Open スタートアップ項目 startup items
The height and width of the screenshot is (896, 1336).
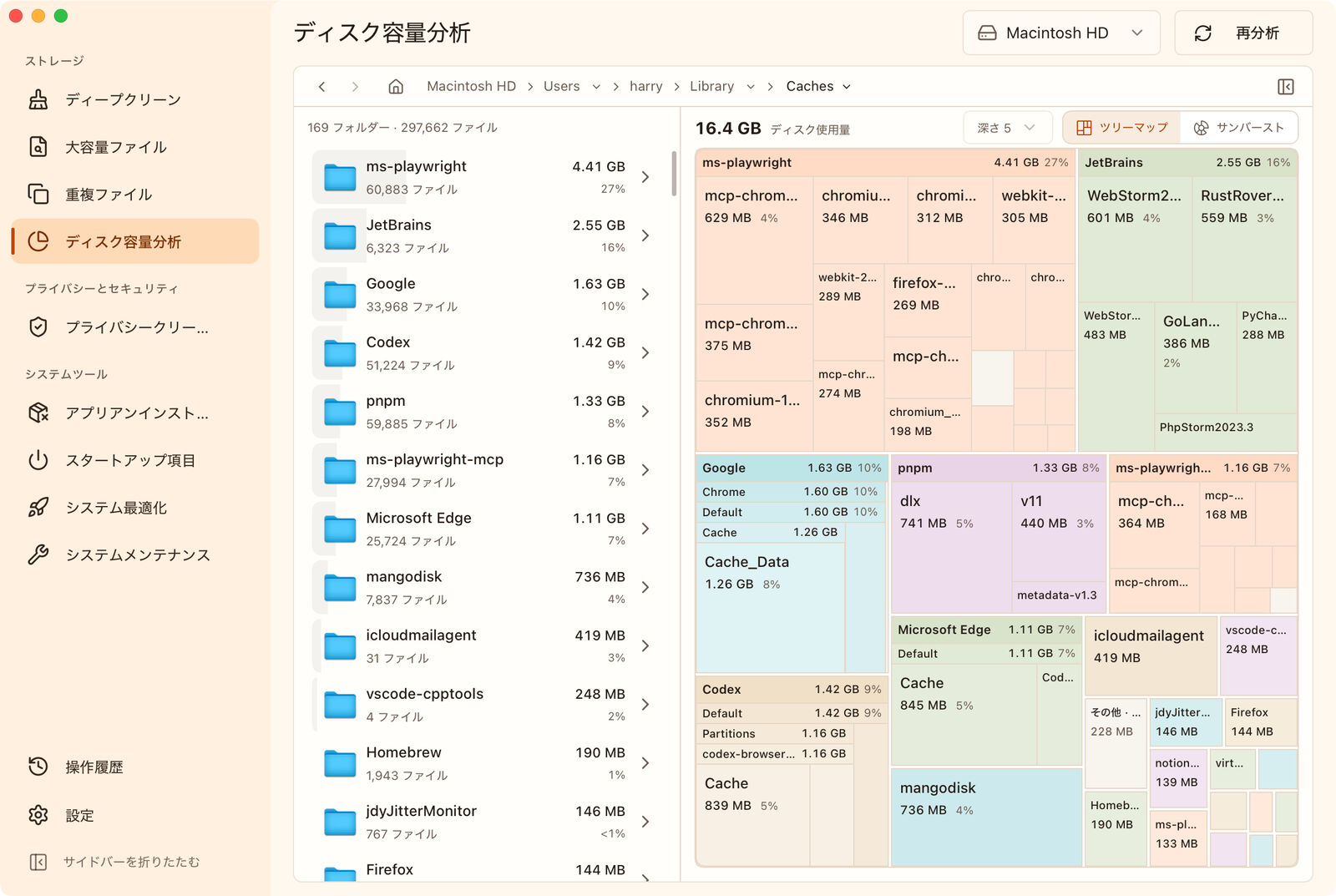135,460
